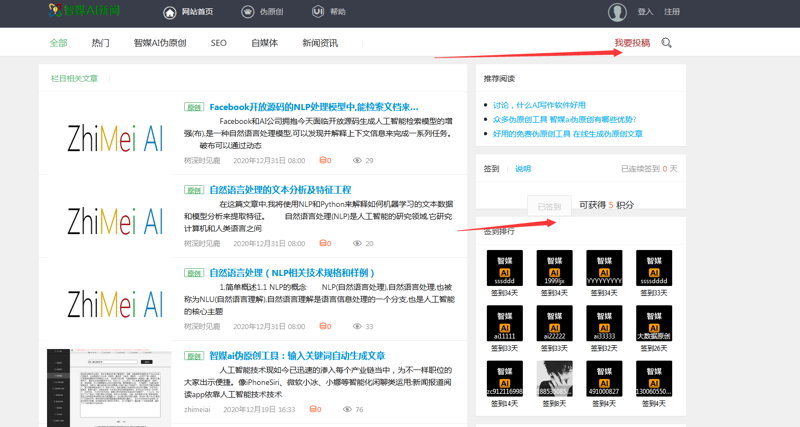
Task: Click eye views icon on Facebook NLP article
Action: pos(357,160)
